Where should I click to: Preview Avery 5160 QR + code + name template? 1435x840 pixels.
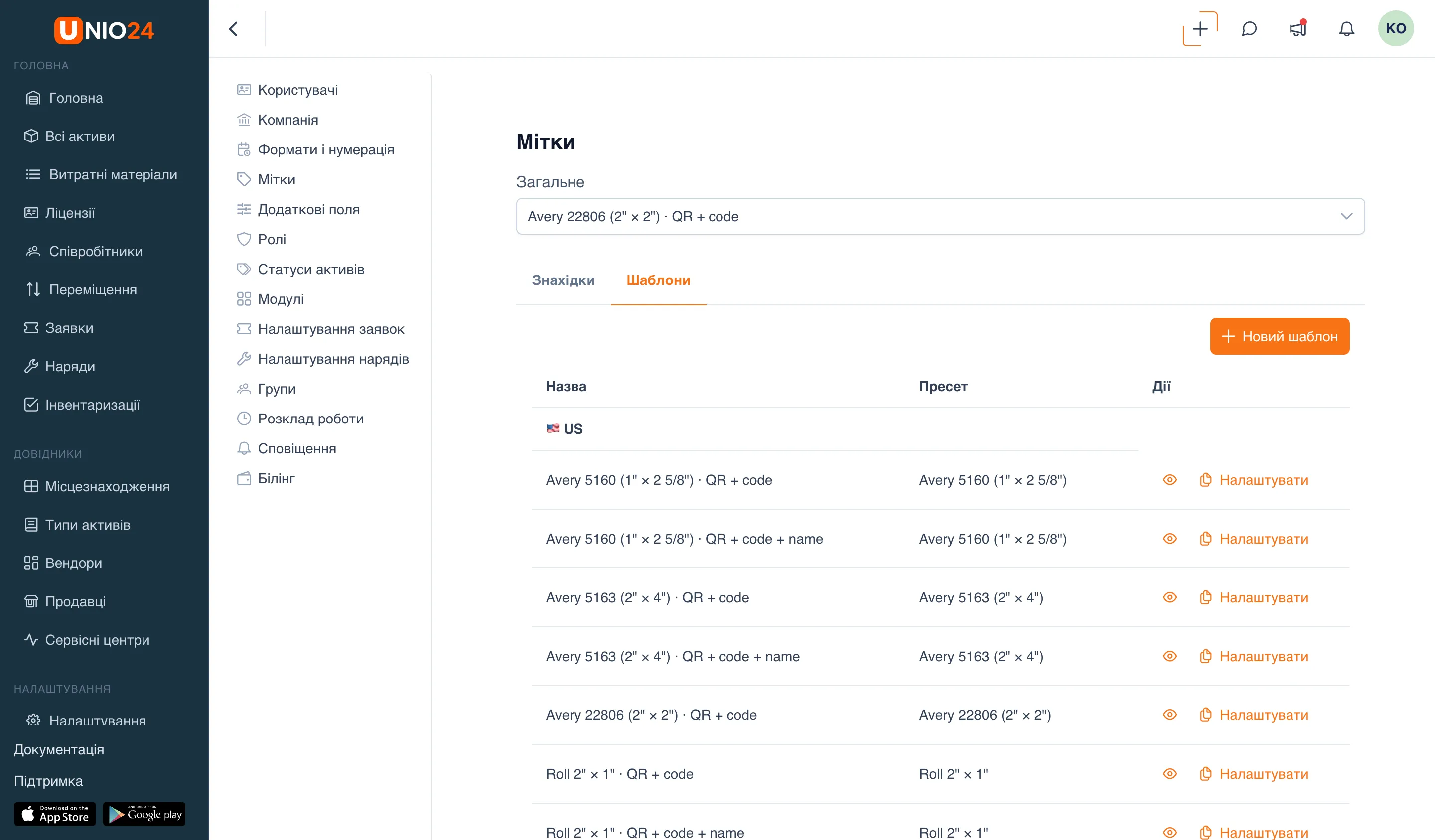(x=1169, y=539)
